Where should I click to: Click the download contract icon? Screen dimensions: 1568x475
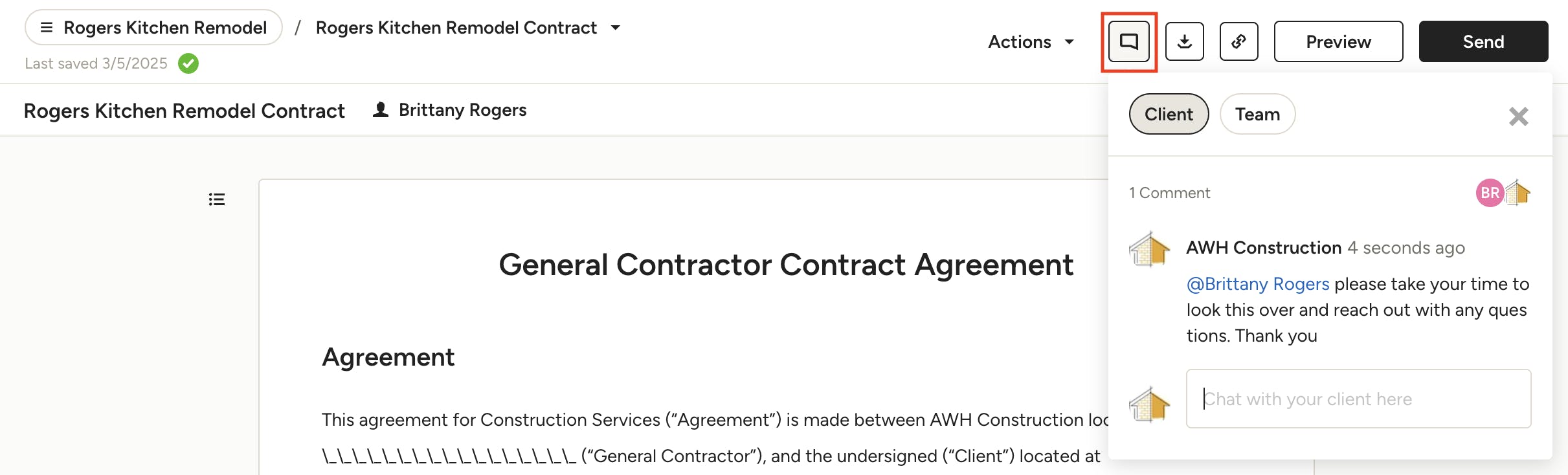pyautogui.click(x=1184, y=42)
